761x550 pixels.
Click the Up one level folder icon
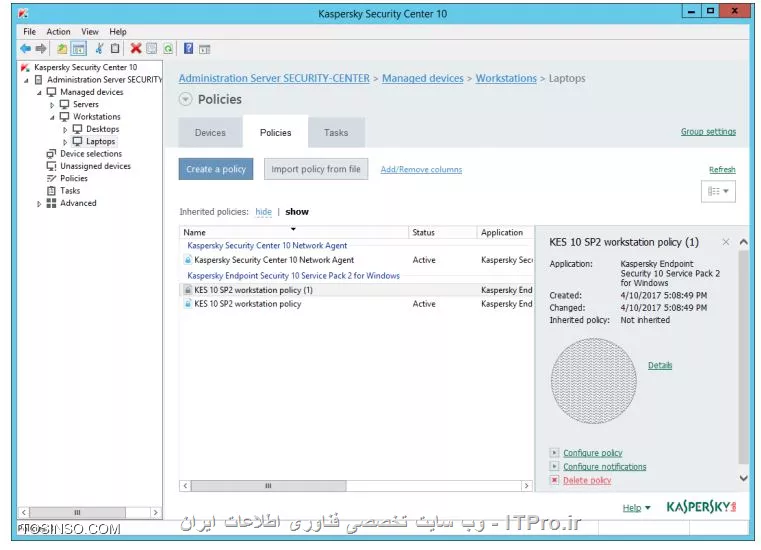tap(62, 49)
